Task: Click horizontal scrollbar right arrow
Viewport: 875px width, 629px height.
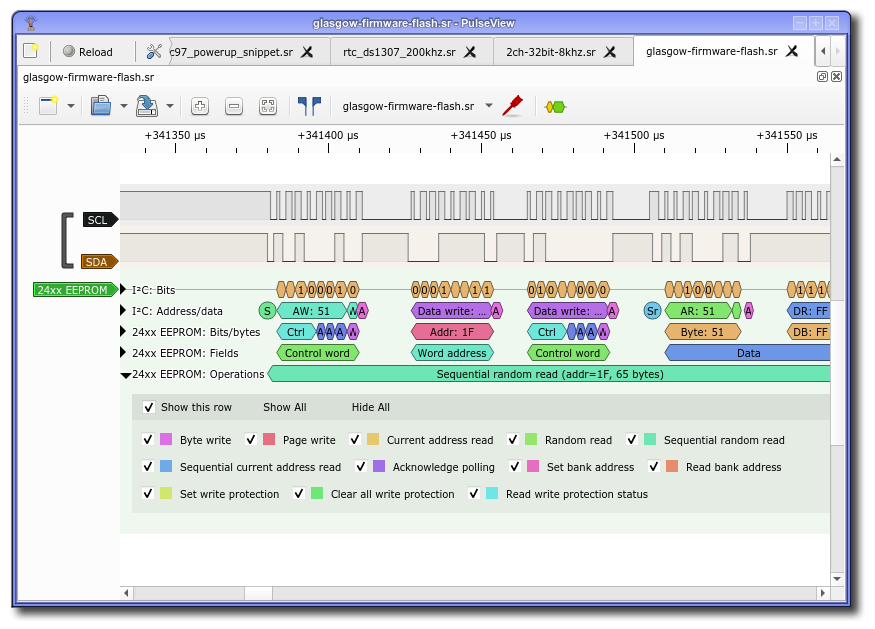Action: pos(823,593)
